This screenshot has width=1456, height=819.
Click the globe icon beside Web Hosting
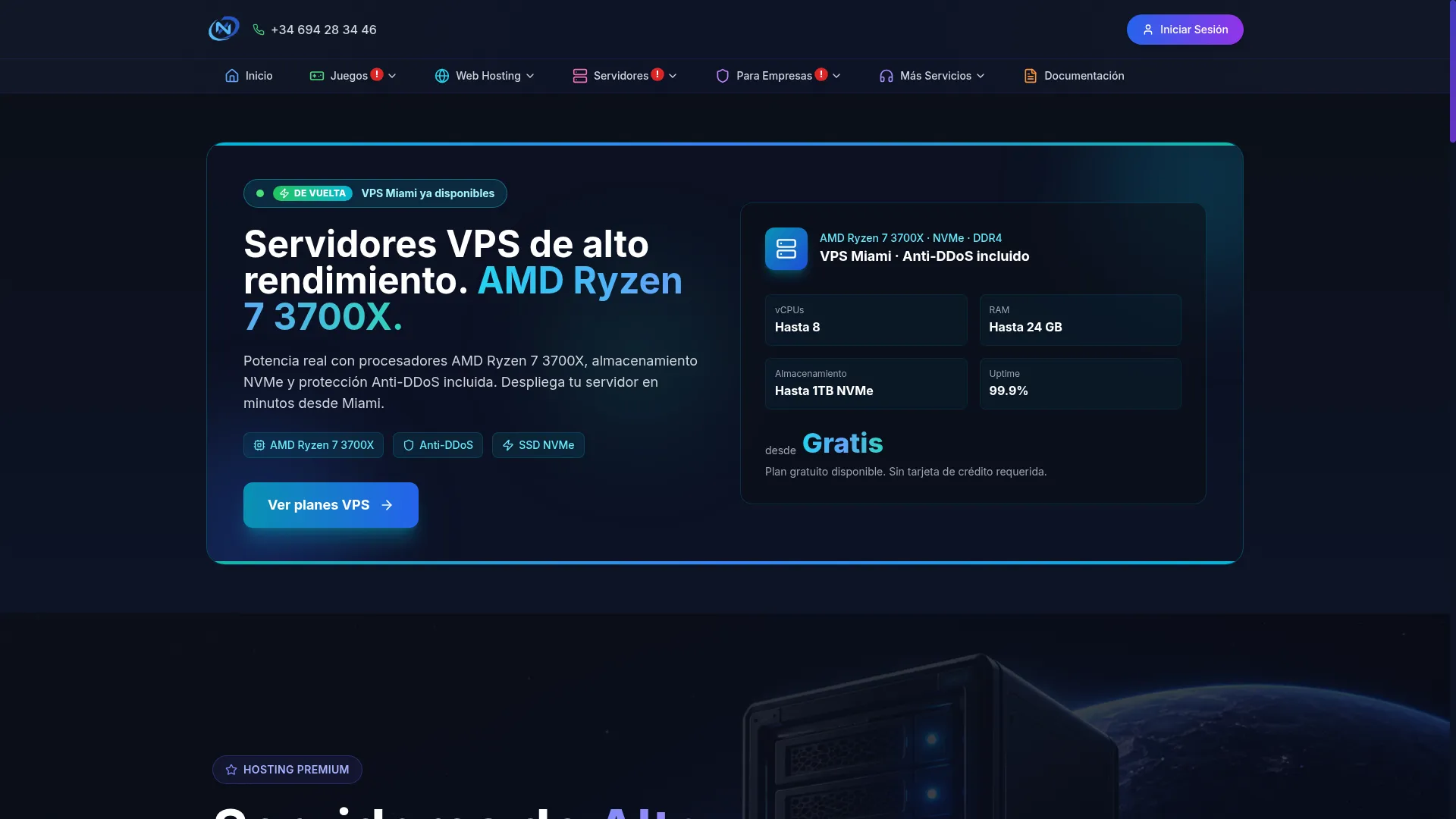[442, 76]
